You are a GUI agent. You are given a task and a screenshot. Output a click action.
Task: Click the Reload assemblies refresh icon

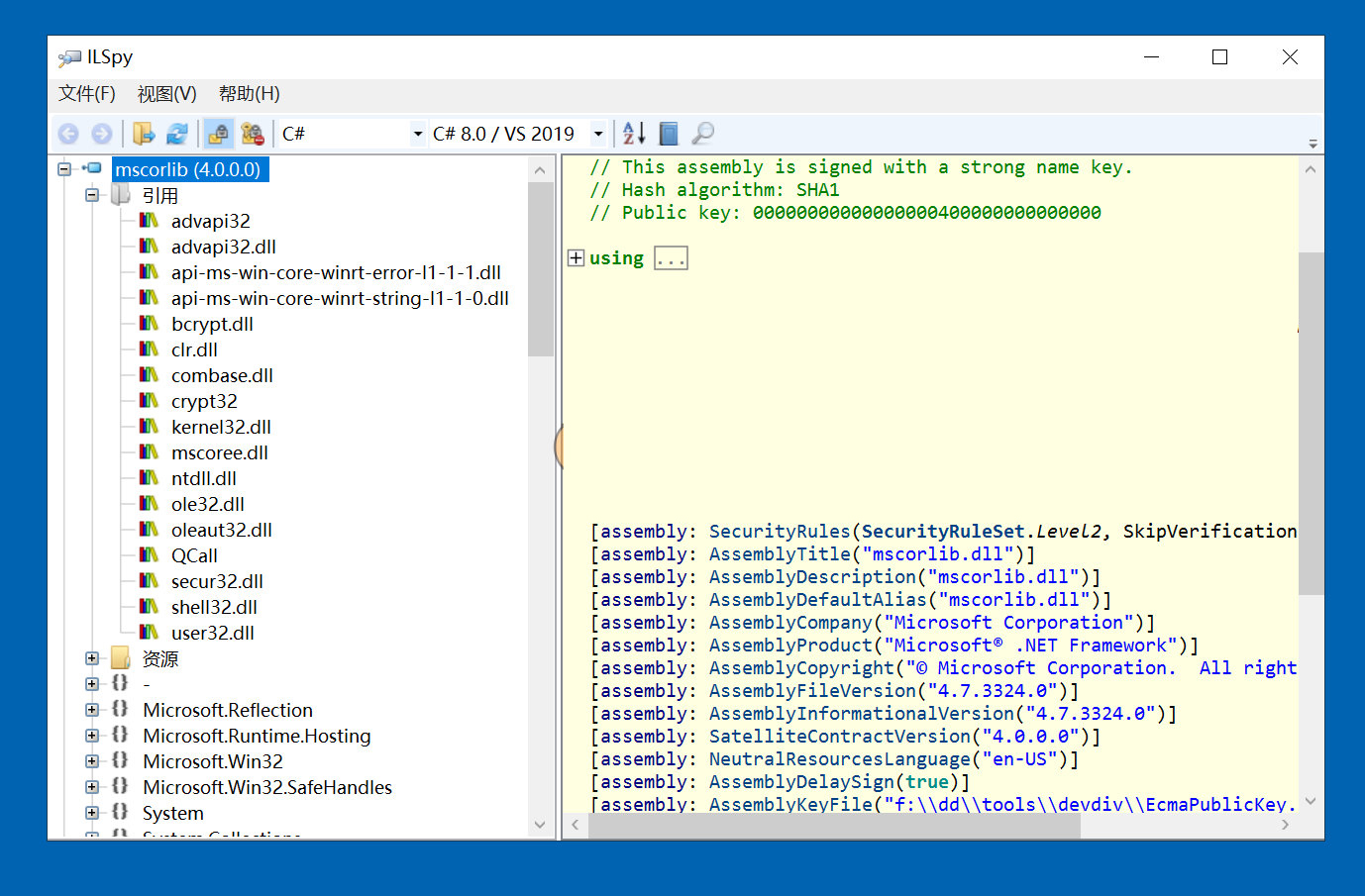pyautogui.click(x=177, y=134)
